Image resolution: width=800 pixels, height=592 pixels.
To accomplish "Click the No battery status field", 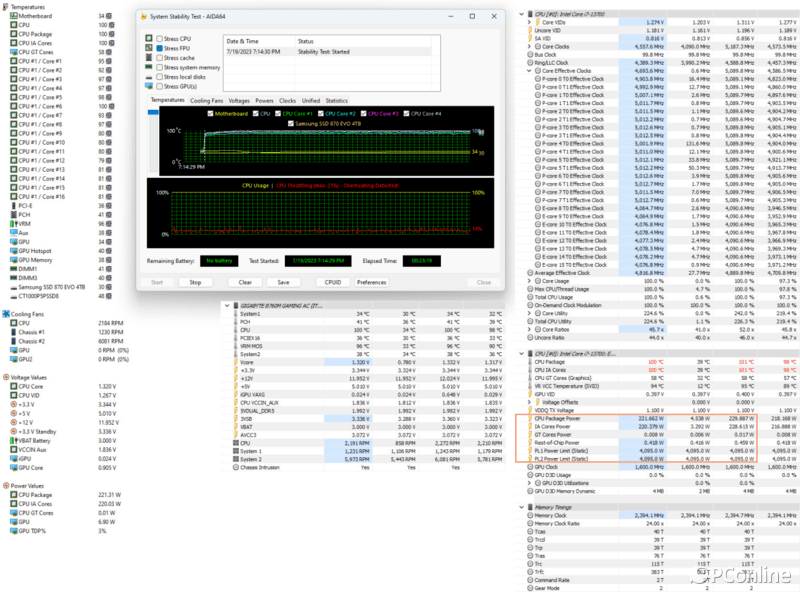I will [219, 261].
